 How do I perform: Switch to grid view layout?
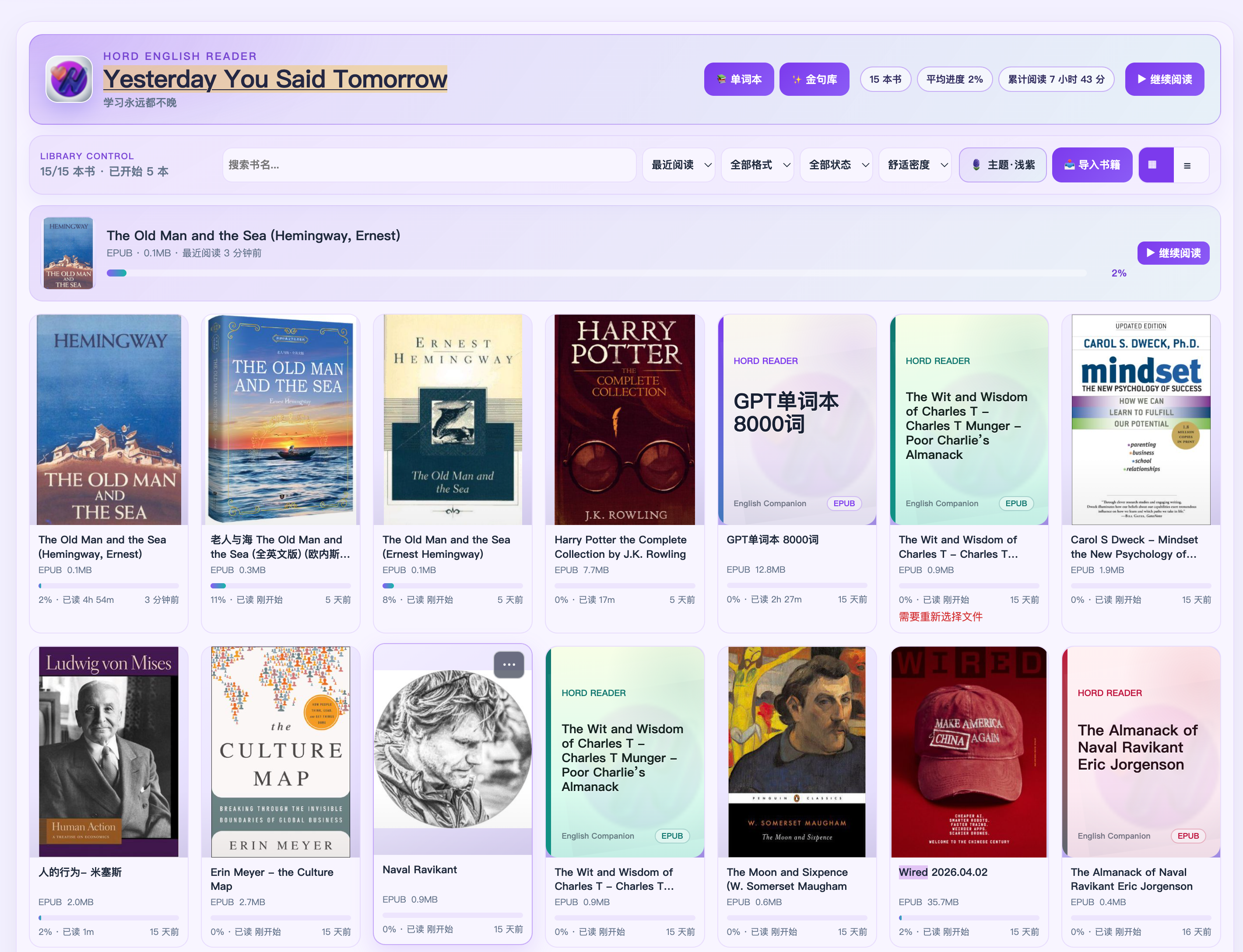coord(1156,165)
